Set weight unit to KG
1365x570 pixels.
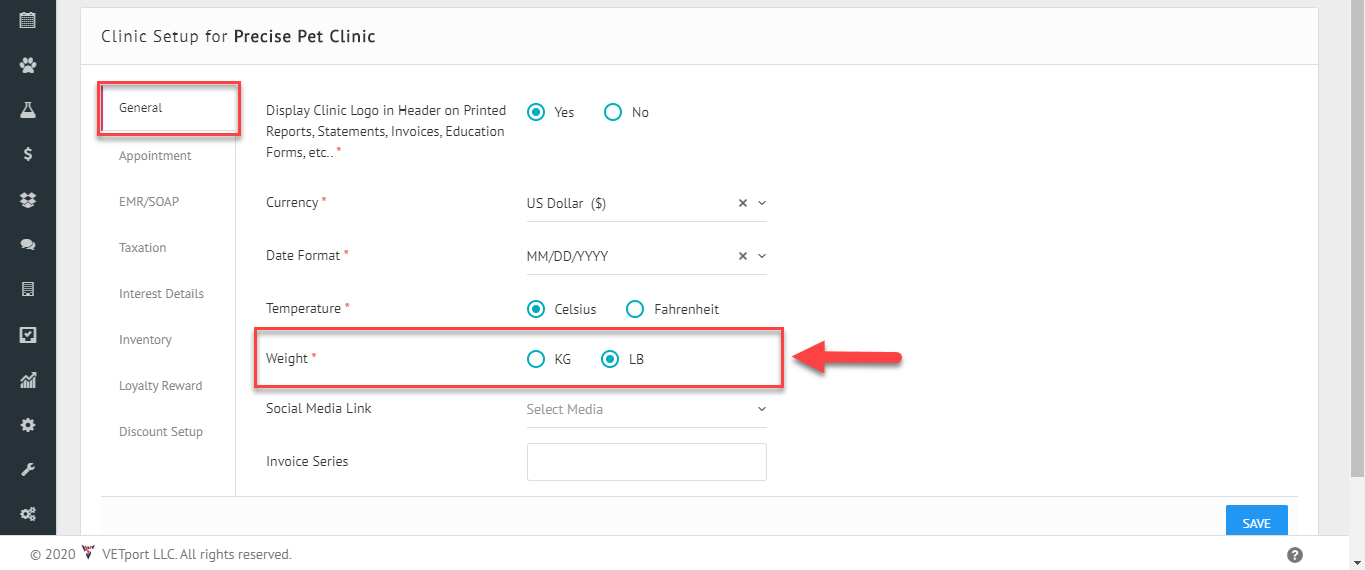click(537, 359)
